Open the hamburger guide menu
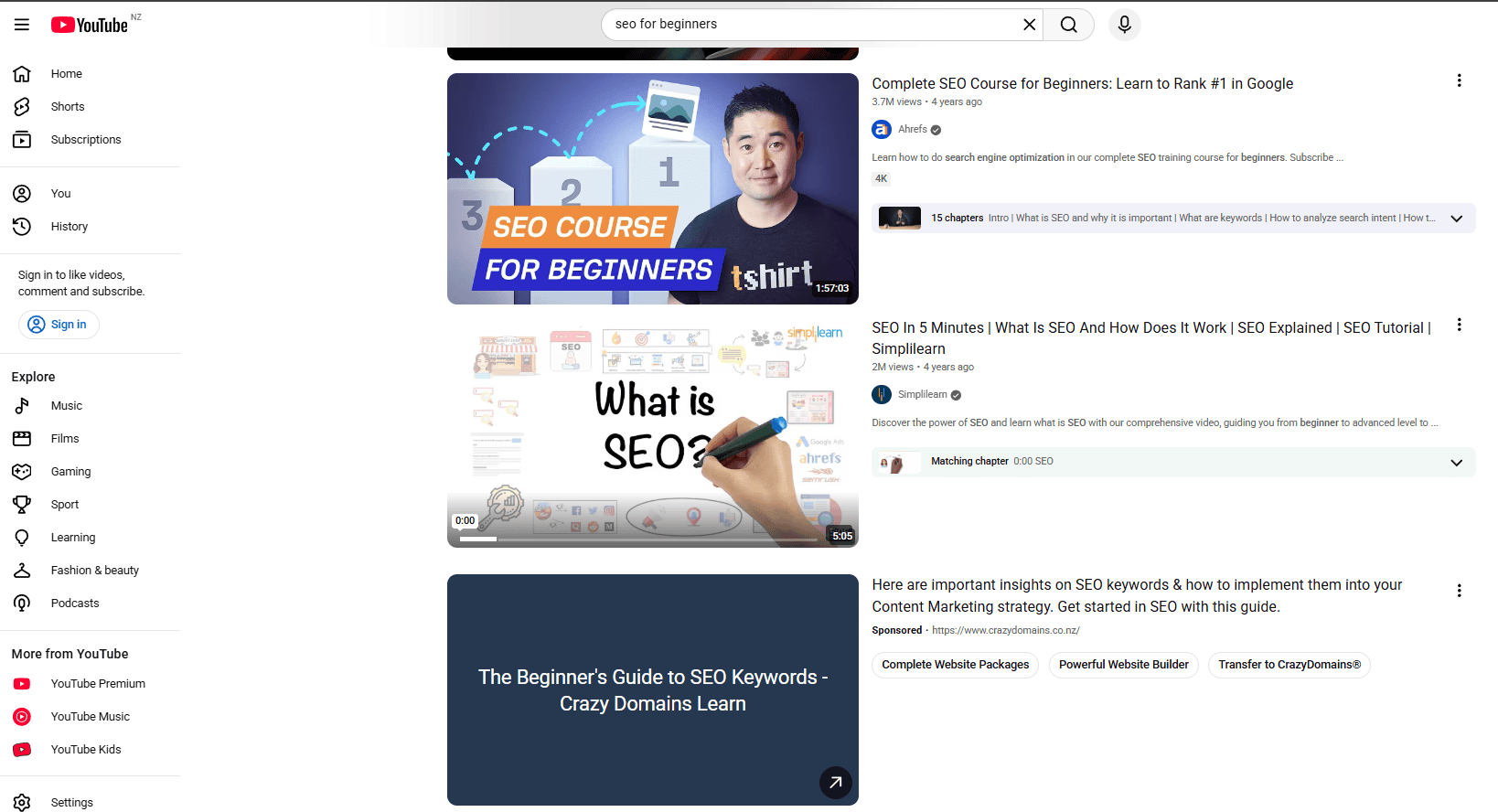Image resolution: width=1498 pixels, height=812 pixels. (22, 25)
